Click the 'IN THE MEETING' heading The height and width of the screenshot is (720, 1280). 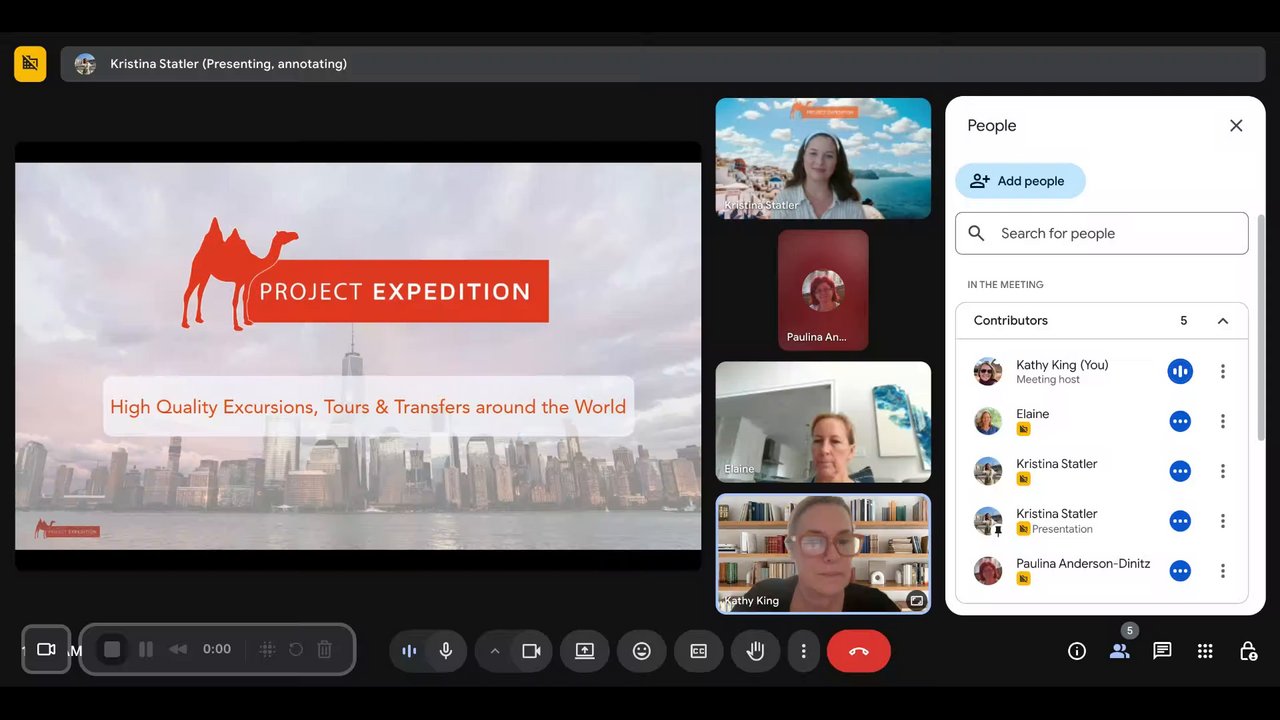click(x=1005, y=285)
